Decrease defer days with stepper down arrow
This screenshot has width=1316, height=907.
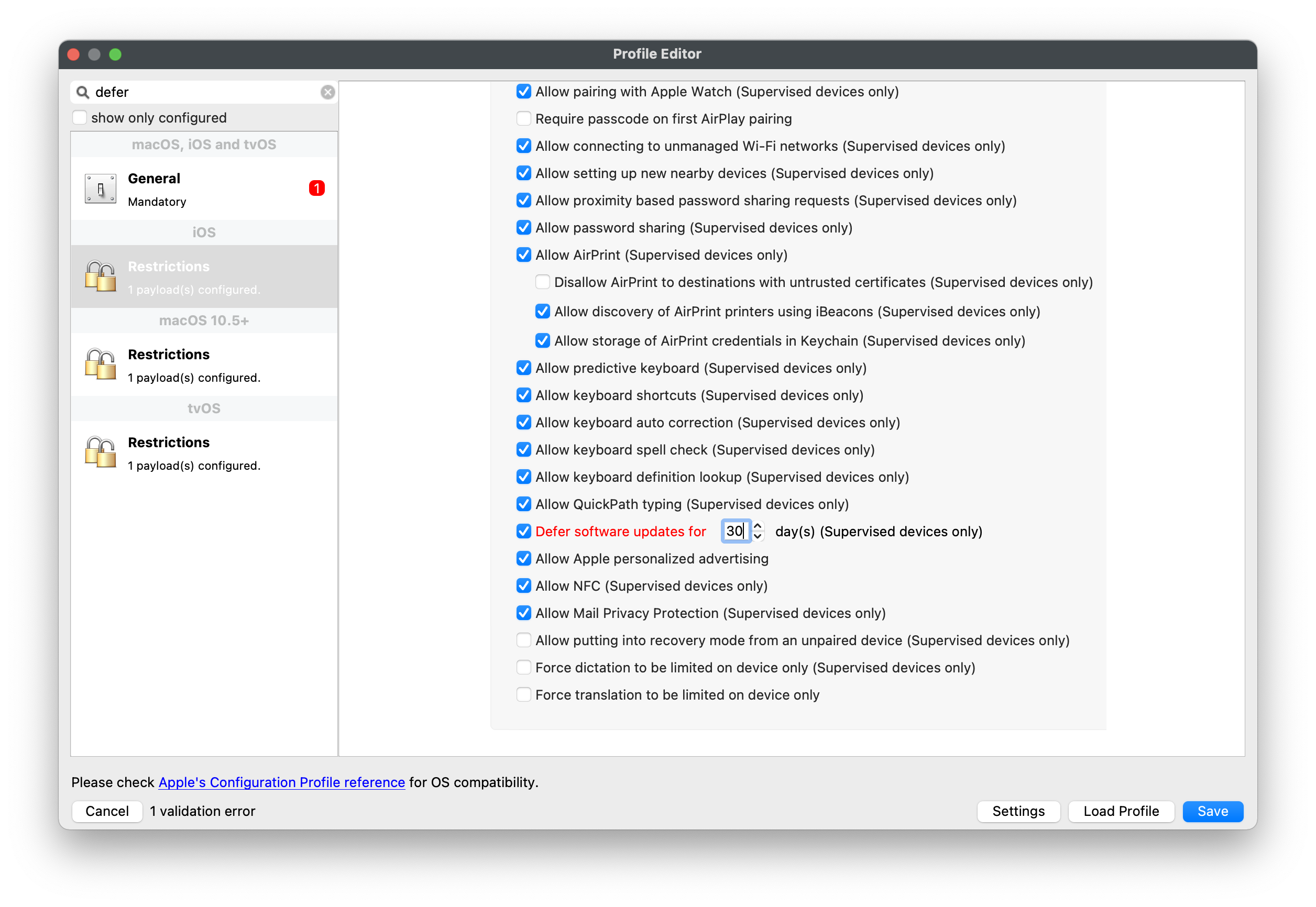(757, 537)
